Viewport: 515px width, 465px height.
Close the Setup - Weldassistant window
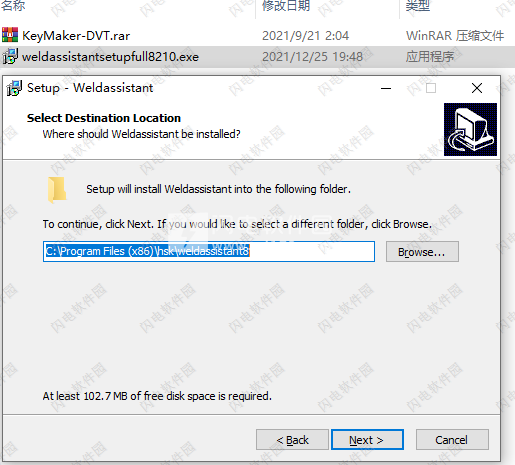(x=477, y=88)
